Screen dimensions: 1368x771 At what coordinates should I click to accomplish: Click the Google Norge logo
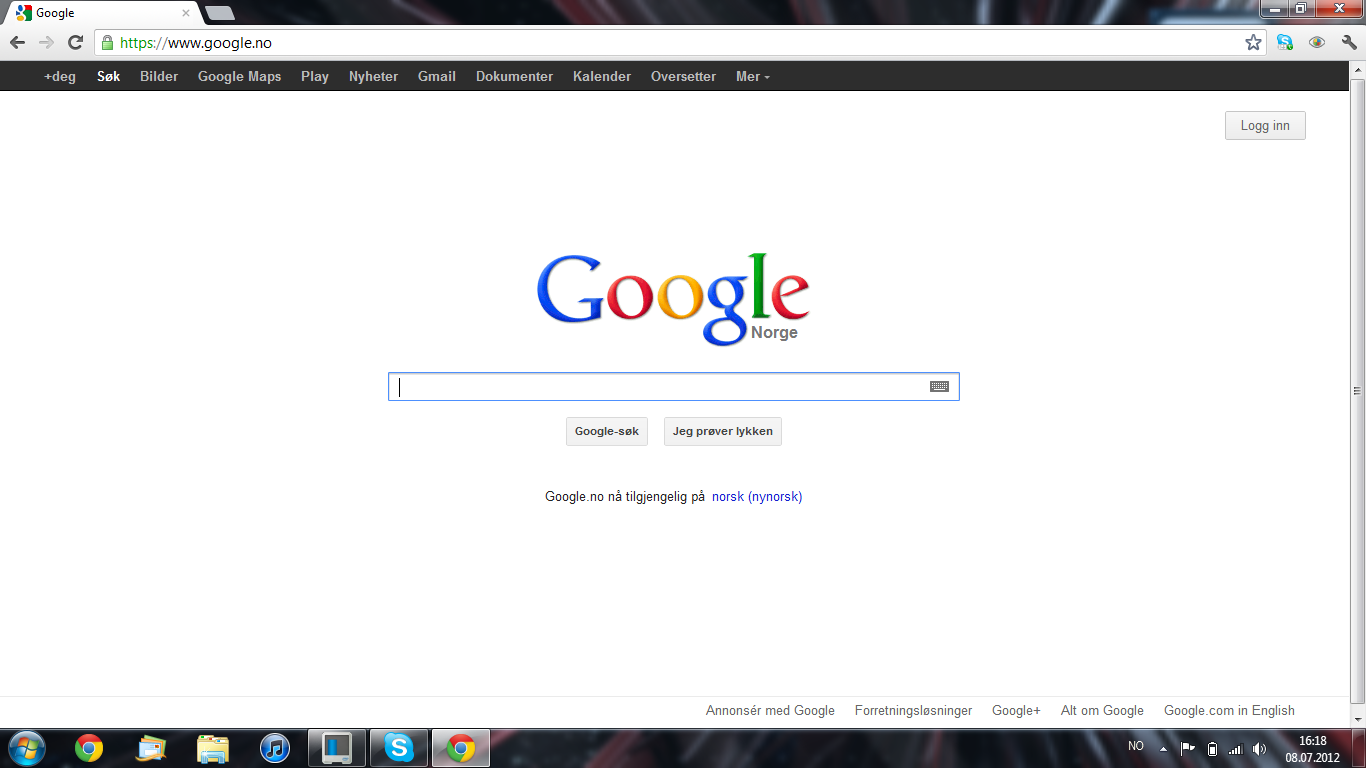pyautogui.click(x=673, y=298)
